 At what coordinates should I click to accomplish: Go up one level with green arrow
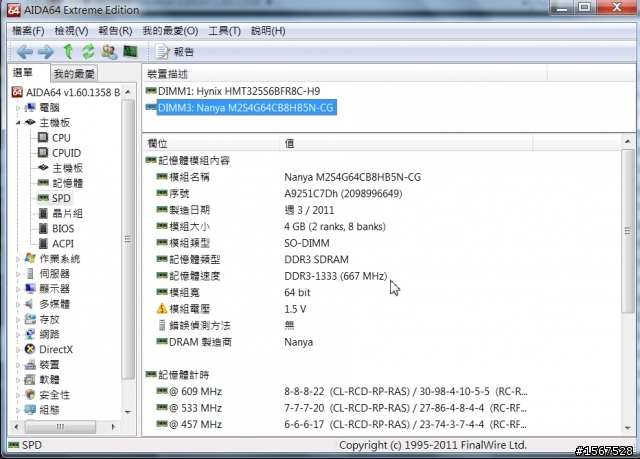[x=68, y=52]
